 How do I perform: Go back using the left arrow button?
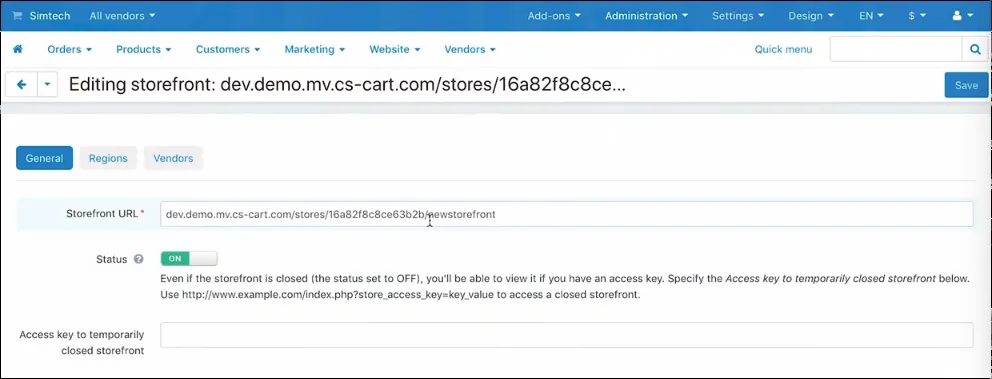tap(21, 85)
